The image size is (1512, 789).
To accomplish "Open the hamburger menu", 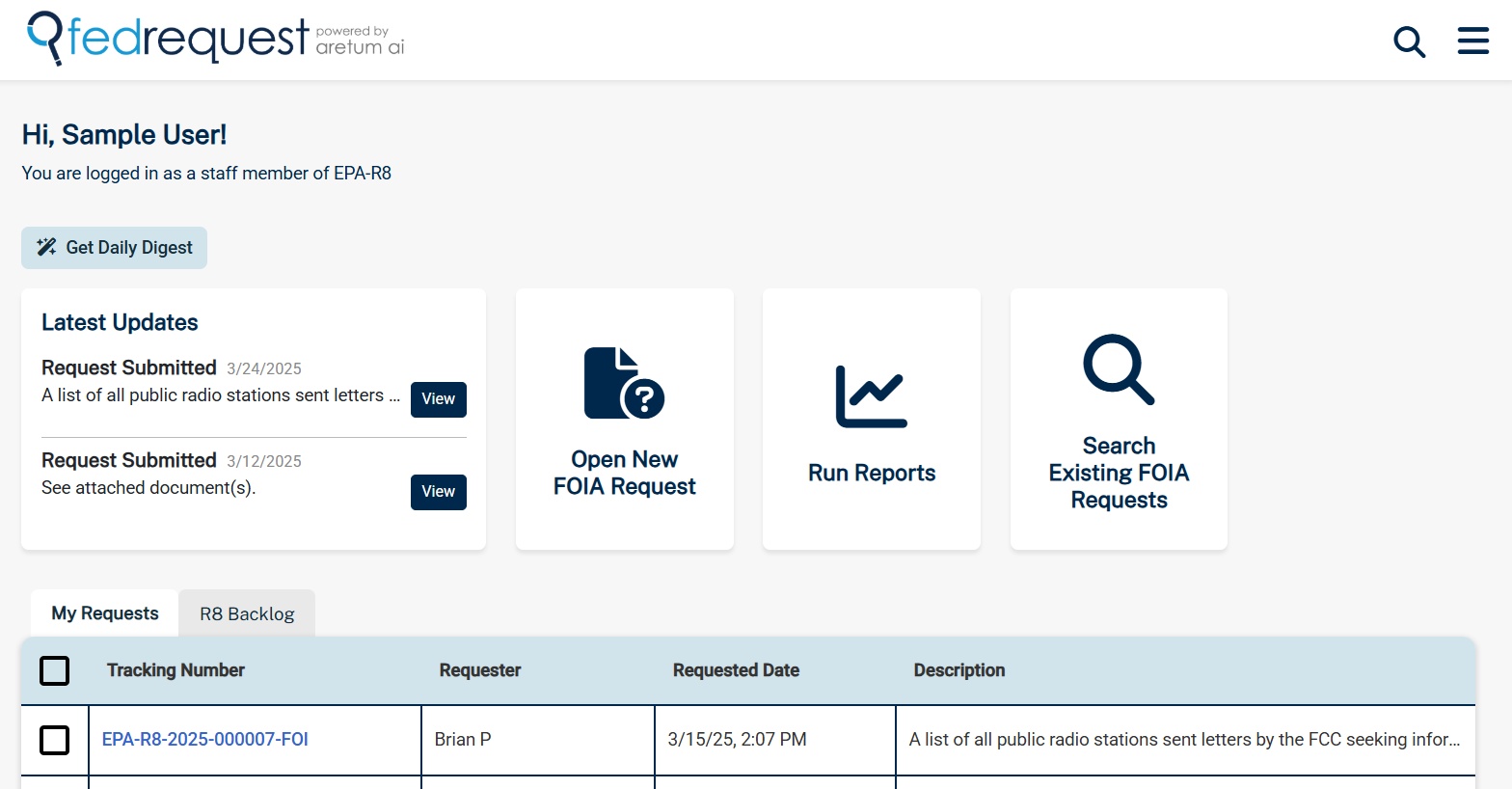I will [x=1473, y=41].
